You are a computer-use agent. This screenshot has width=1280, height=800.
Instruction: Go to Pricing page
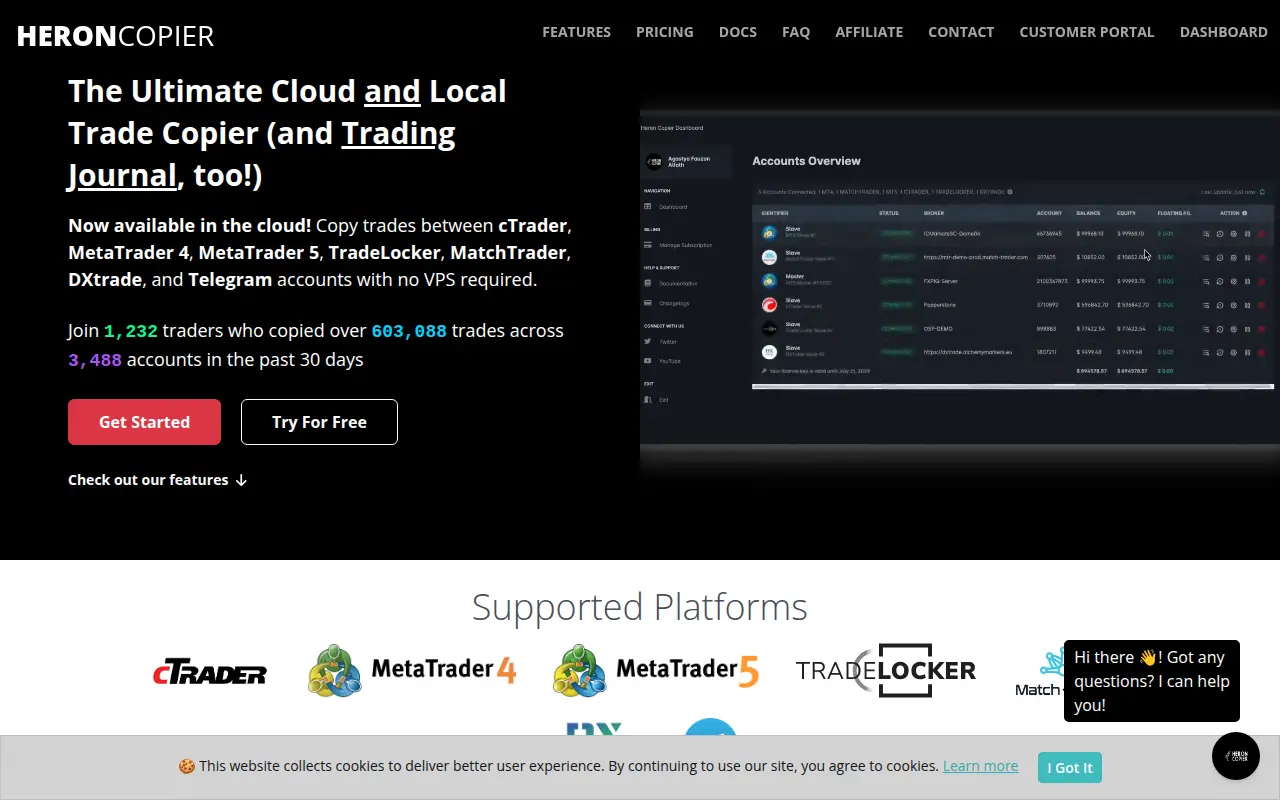(x=664, y=32)
